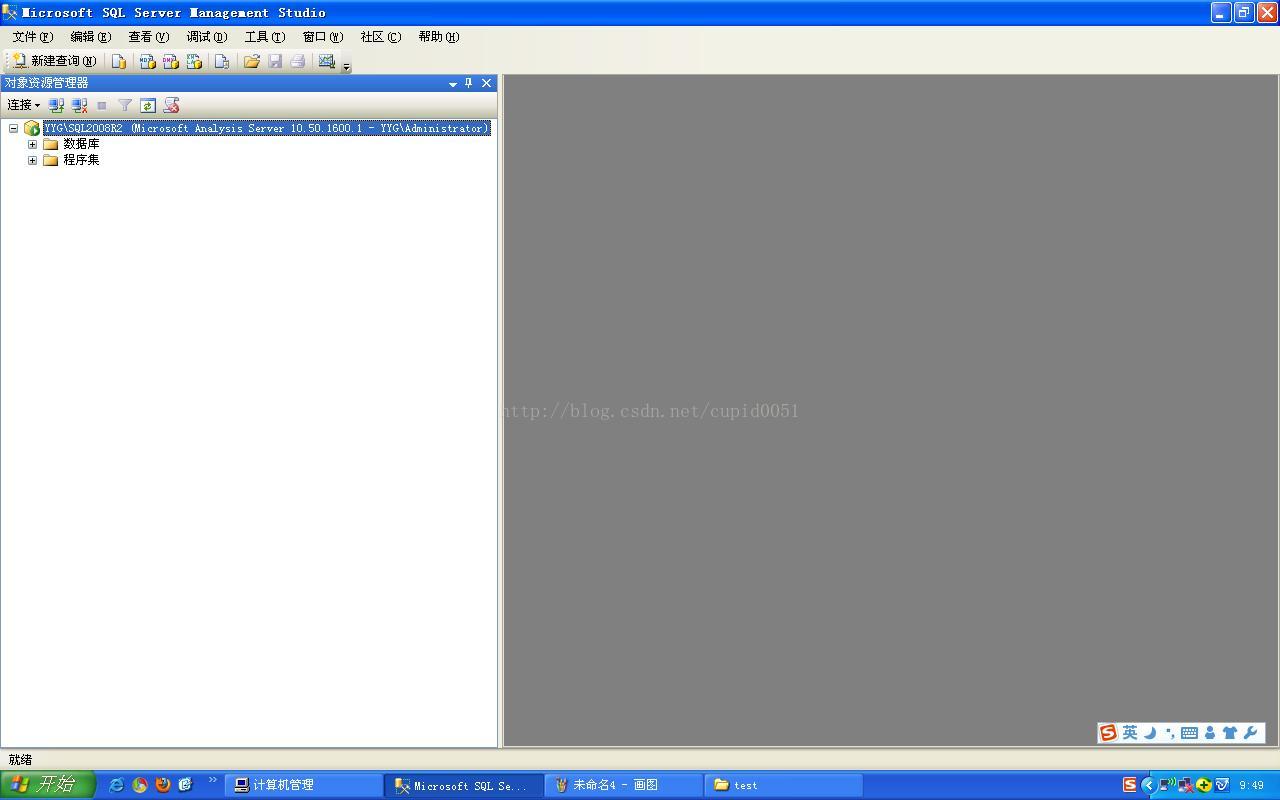Image resolution: width=1280 pixels, height=800 pixels.
Task: Toggle auto-hide pin for Object Explorer
Action: tap(469, 83)
